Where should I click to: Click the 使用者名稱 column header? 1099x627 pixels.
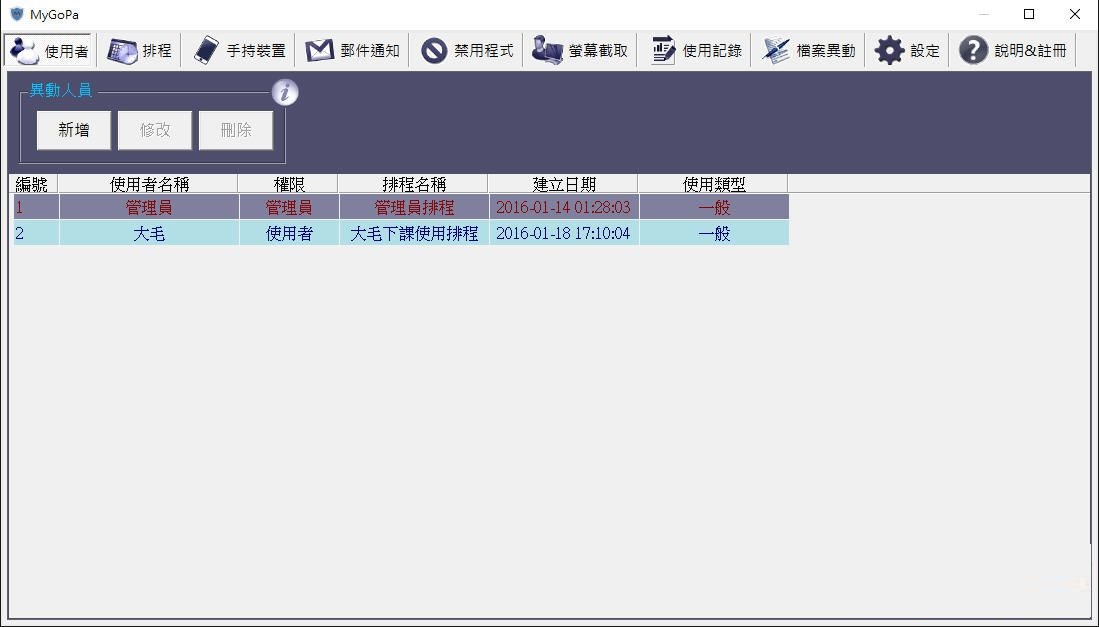click(149, 184)
